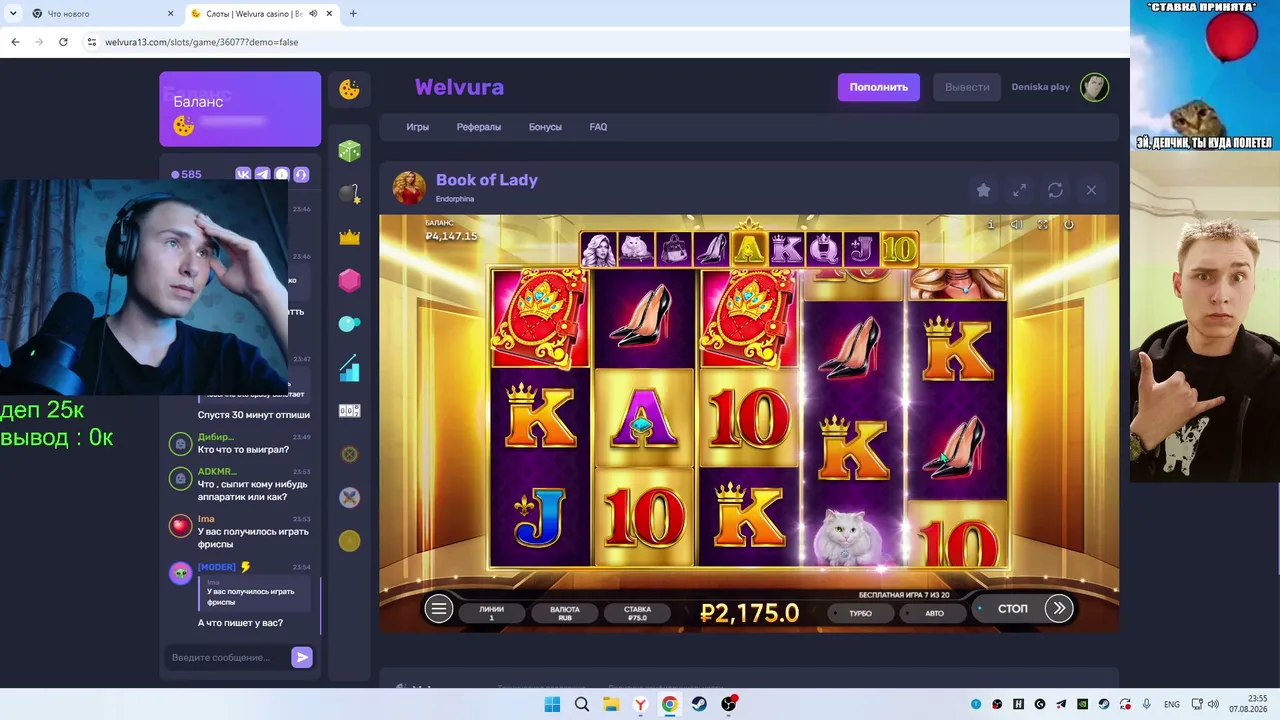Open the pink hexagon game icon
Image resolution: width=1280 pixels, height=720 pixels.
pos(349,281)
